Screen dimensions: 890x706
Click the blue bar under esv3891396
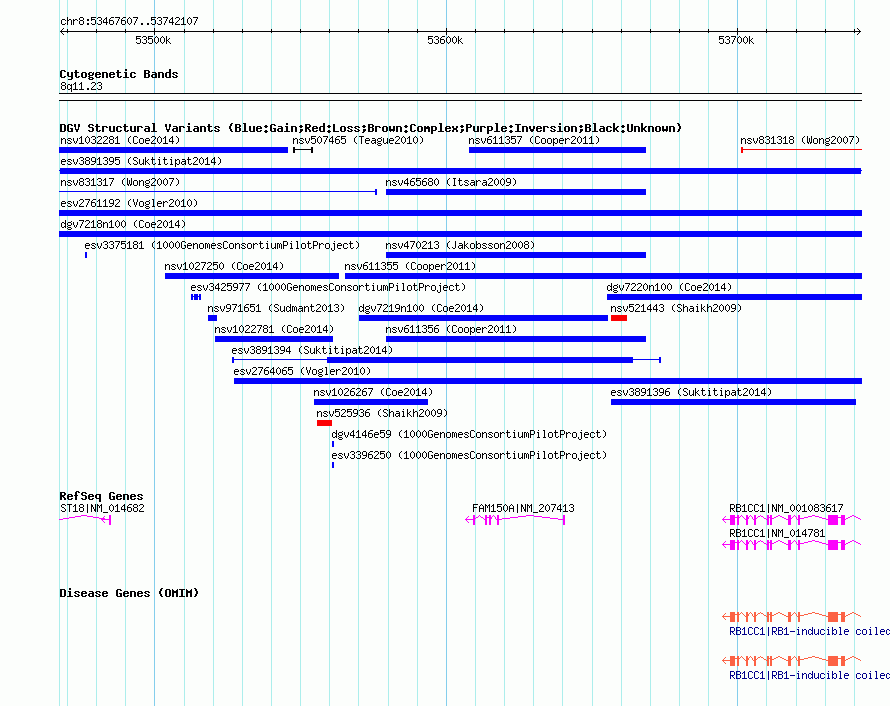click(x=733, y=402)
